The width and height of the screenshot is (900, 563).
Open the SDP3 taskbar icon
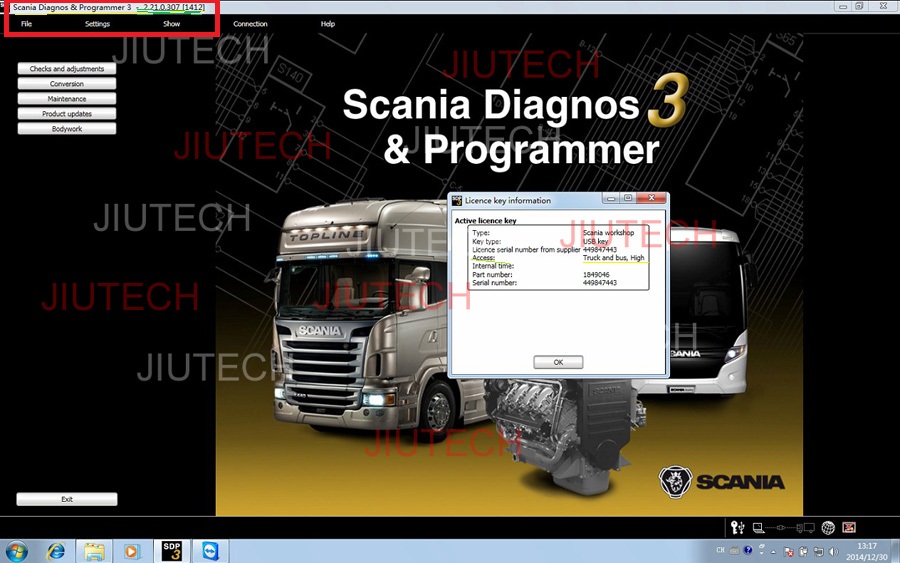click(x=172, y=551)
